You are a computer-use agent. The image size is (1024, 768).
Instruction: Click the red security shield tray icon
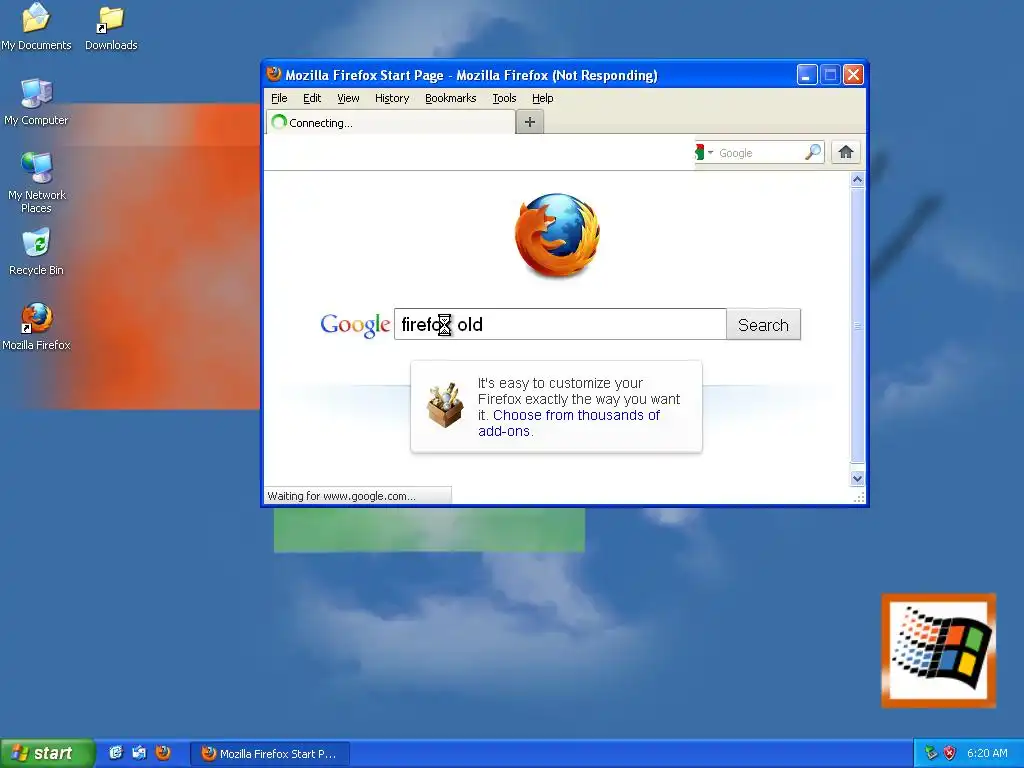coord(950,753)
